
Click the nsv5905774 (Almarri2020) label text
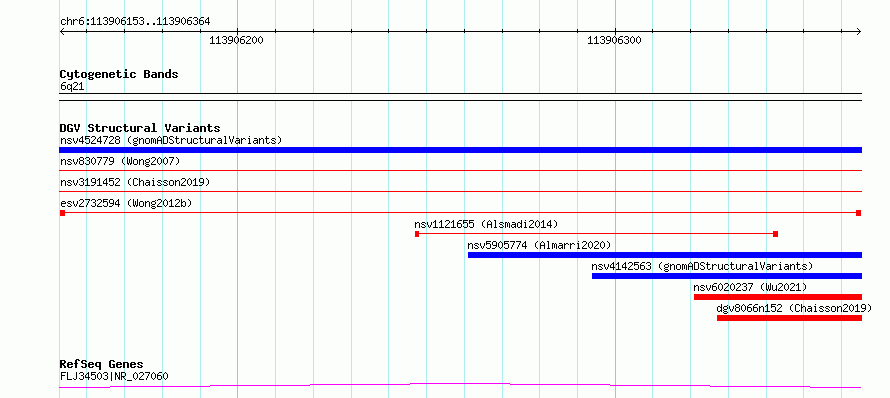point(539,245)
